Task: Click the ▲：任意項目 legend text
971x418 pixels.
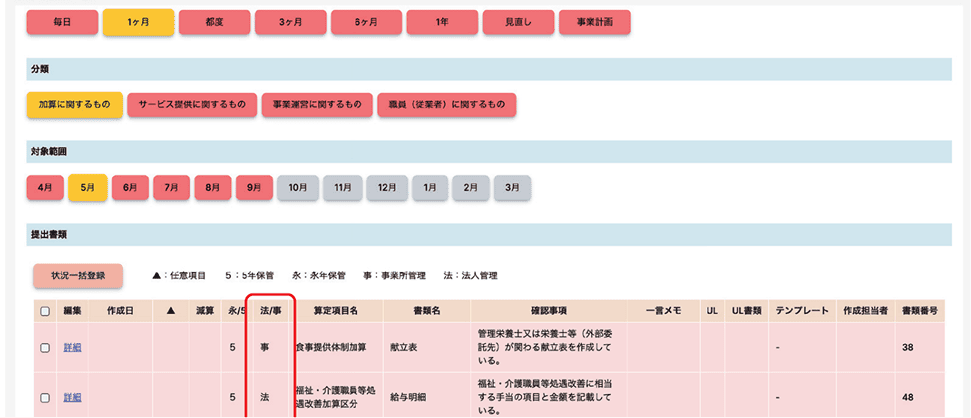Action: [x=178, y=276]
